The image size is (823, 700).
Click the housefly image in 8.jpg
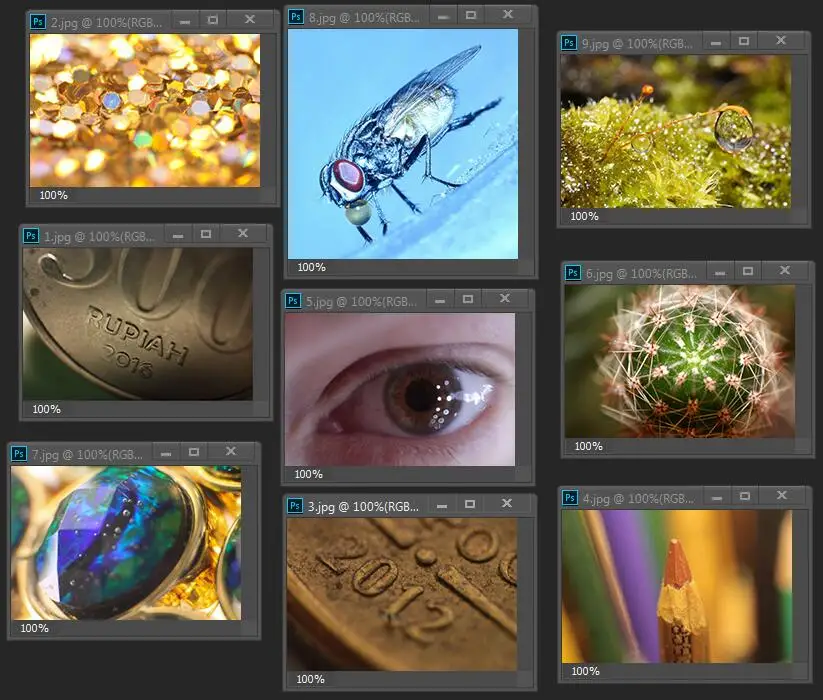403,144
